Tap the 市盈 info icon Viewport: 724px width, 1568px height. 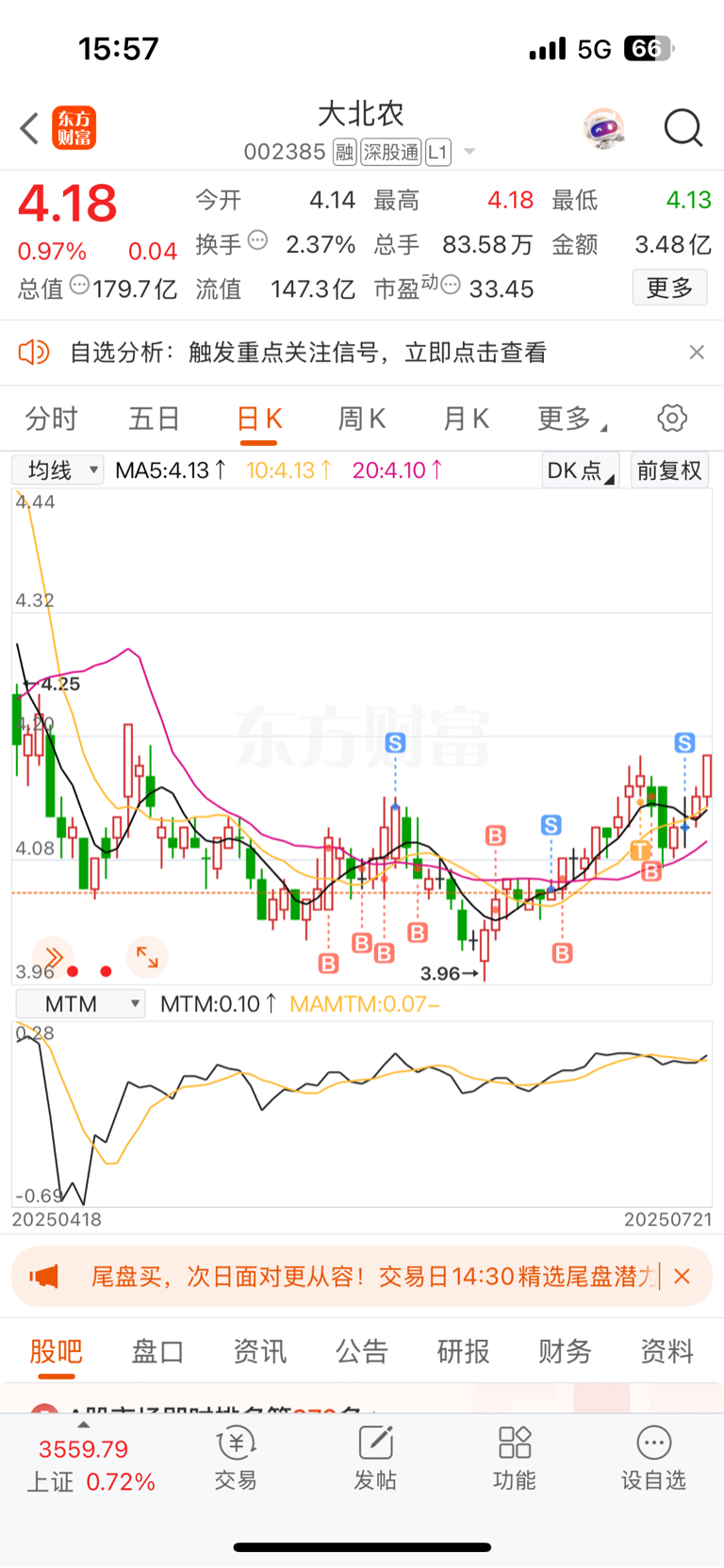click(452, 285)
